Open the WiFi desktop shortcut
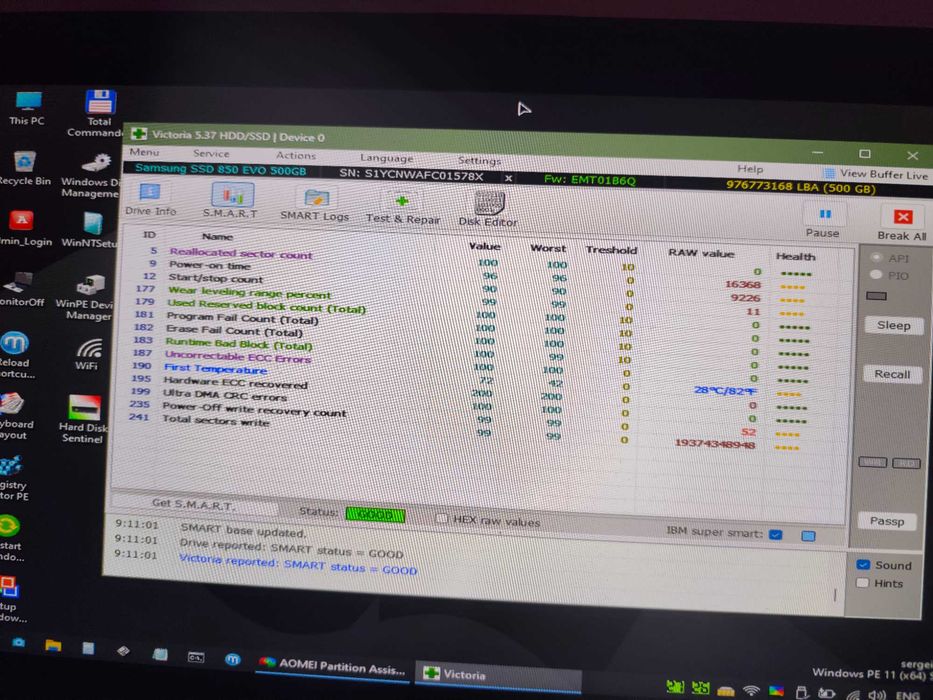Viewport: 933px width, 700px height. click(x=87, y=354)
